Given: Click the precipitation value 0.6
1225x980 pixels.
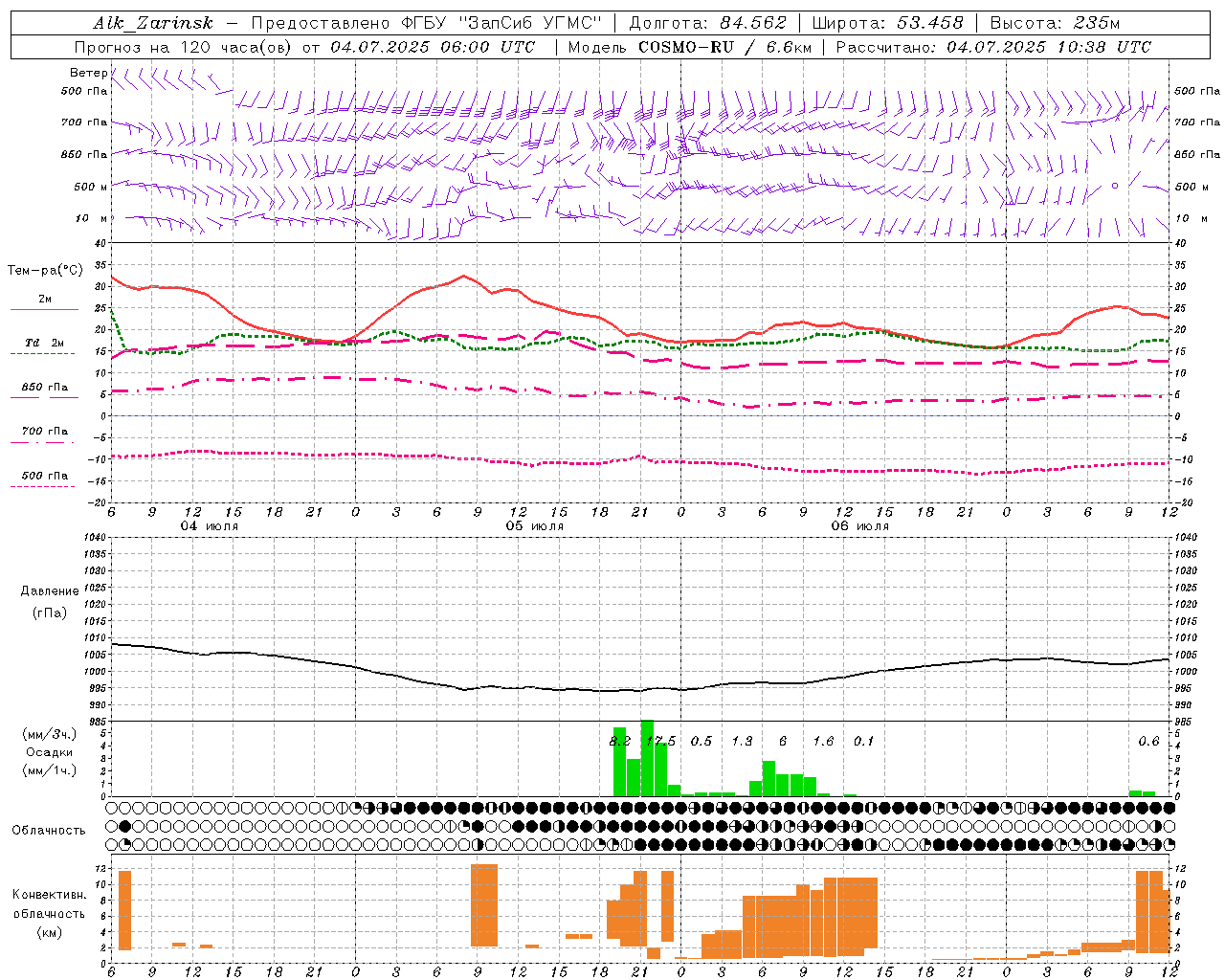Looking at the screenshot, I should tap(1148, 742).
